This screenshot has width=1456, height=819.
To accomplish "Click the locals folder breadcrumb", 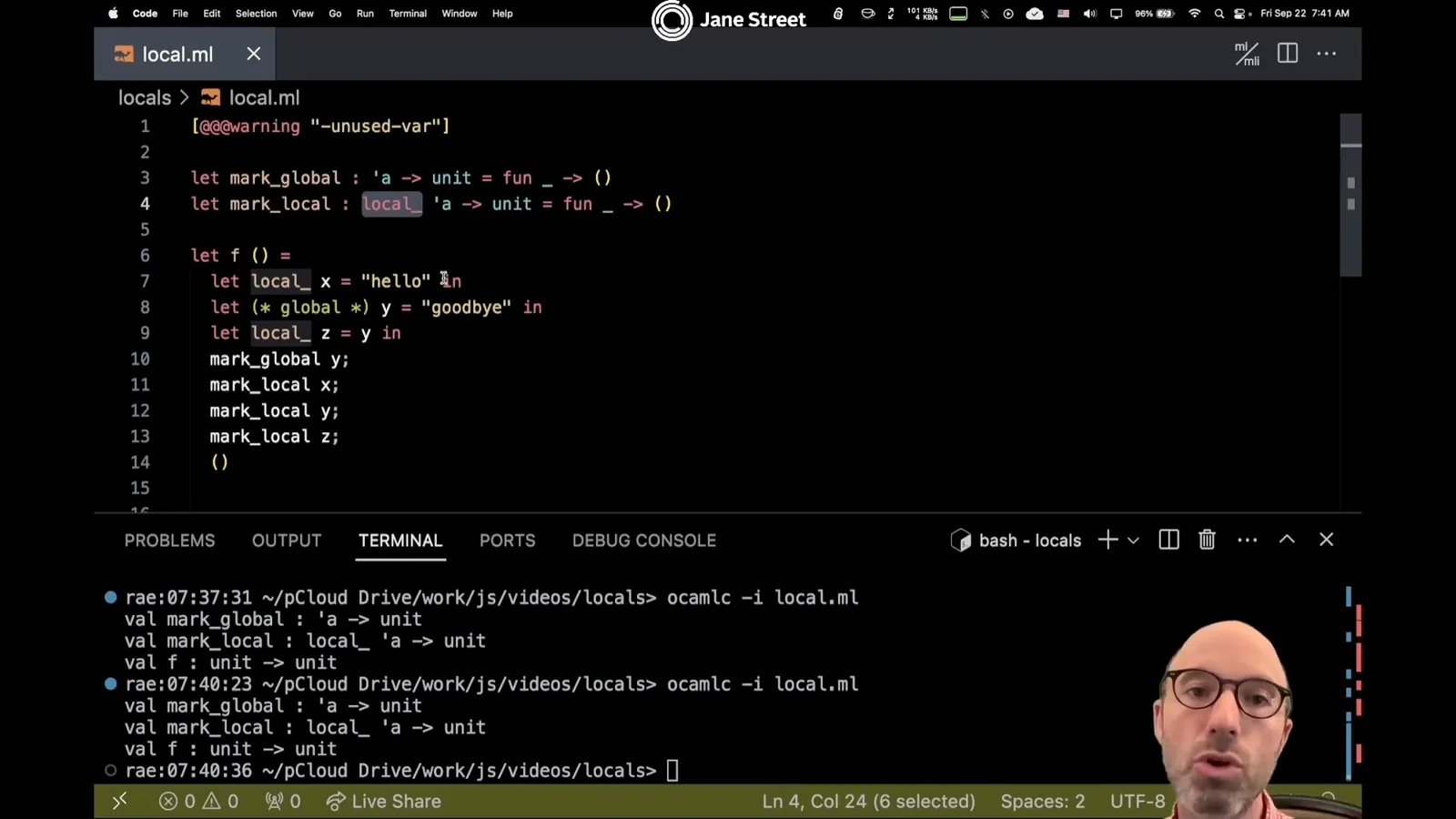I will [145, 97].
